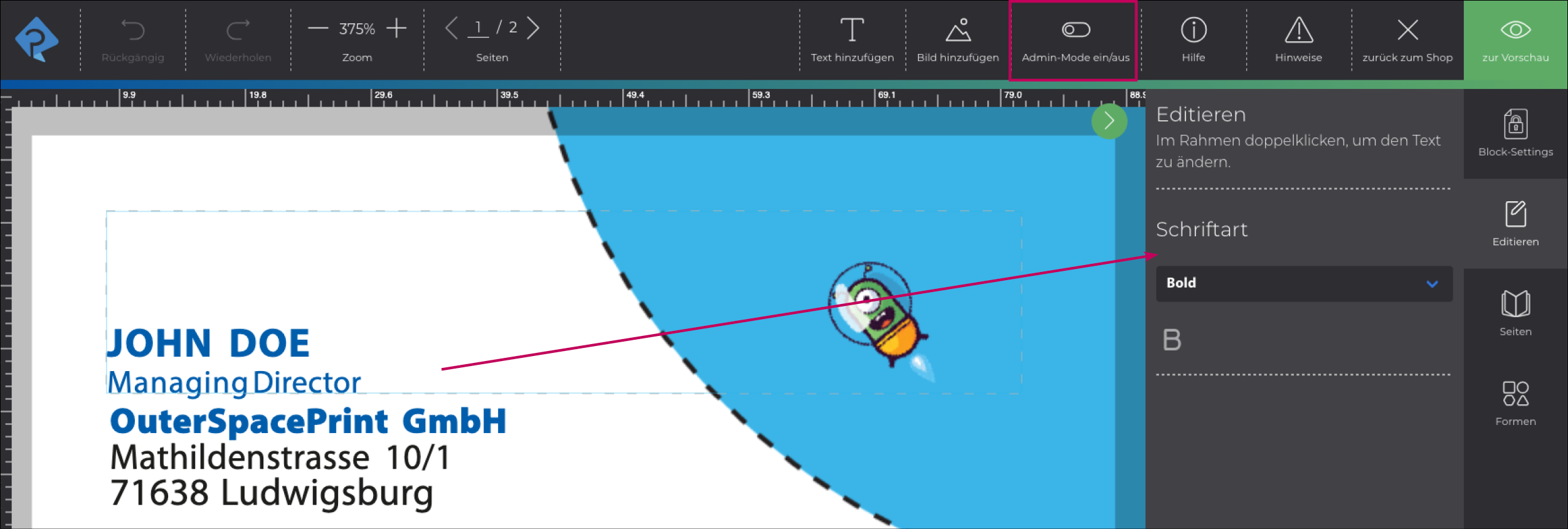Screen dimensions: 1568x529
Task: Toggle Admin-Mode ein/aus switch
Action: click(x=1076, y=30)
